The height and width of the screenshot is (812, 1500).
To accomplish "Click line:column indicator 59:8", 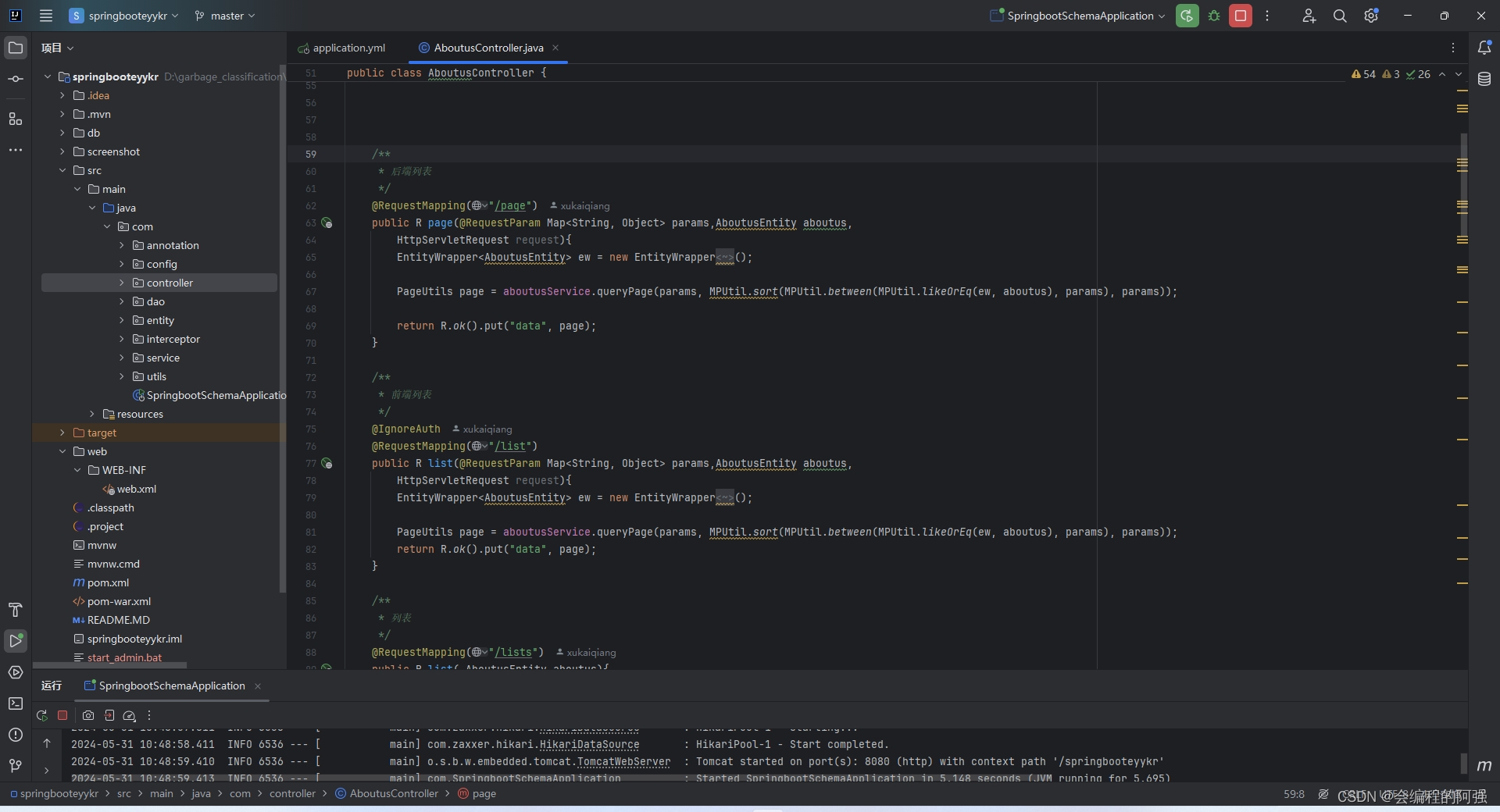I will (x=1294, y=794).
